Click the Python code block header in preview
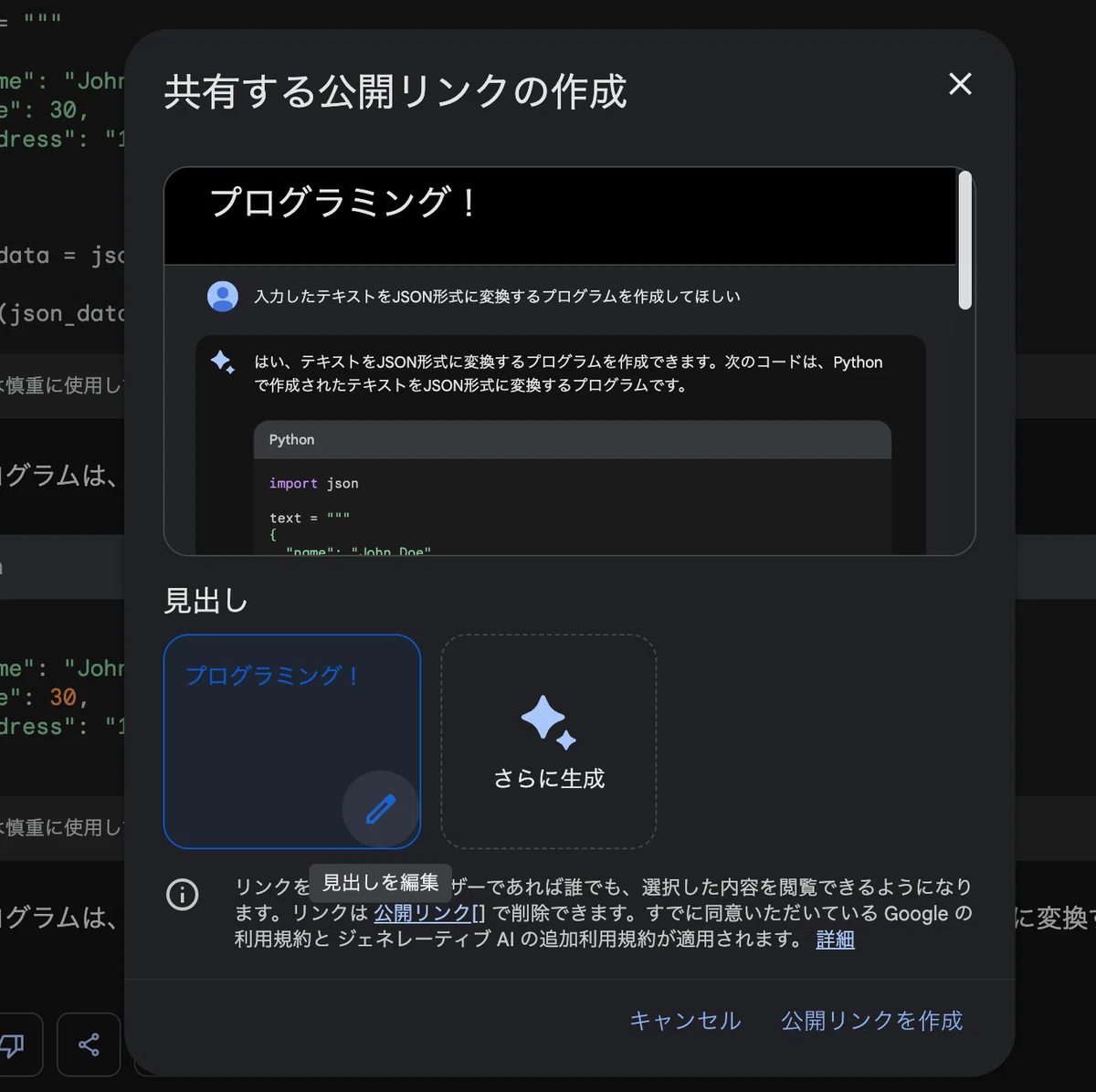This screenshot has height=1092, width=1096. 572,440
